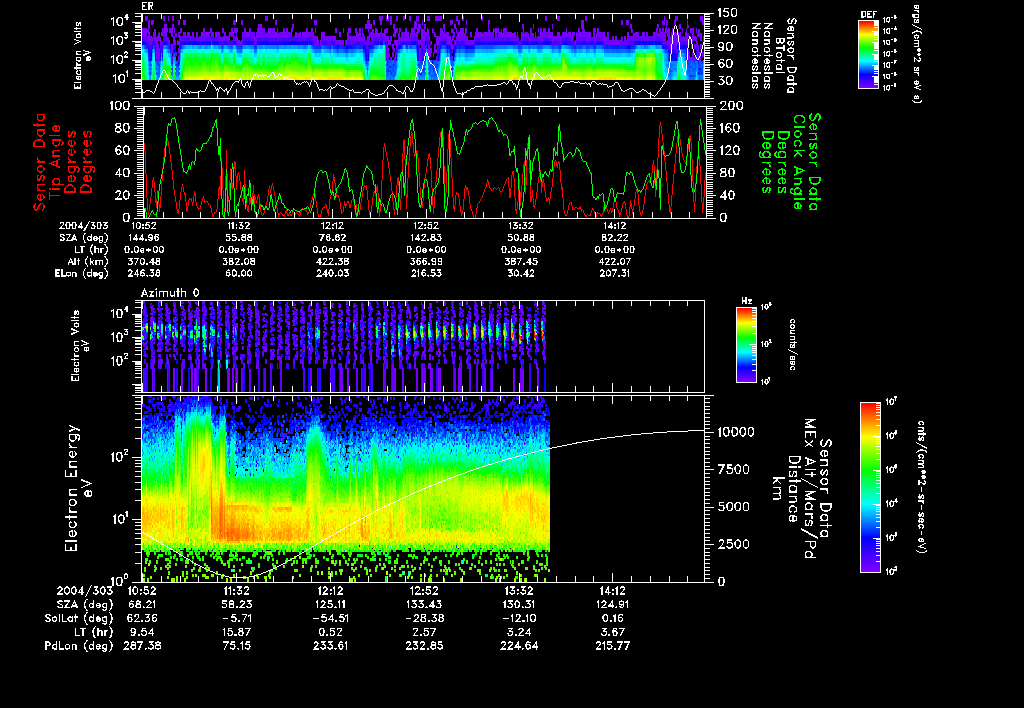Click ELon value 60.00

pos(238,274)
